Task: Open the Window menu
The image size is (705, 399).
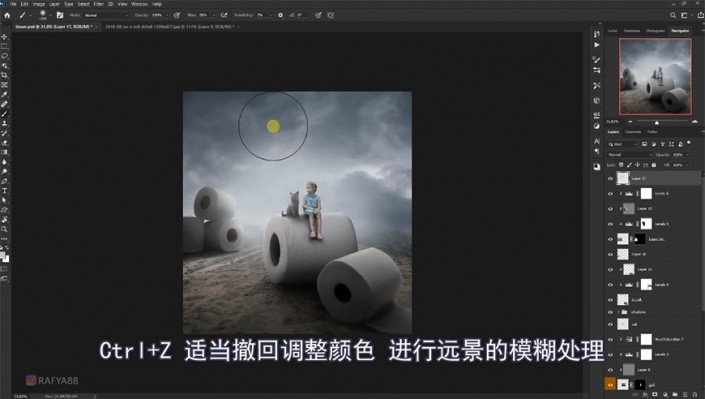Action: click(139, 4)
